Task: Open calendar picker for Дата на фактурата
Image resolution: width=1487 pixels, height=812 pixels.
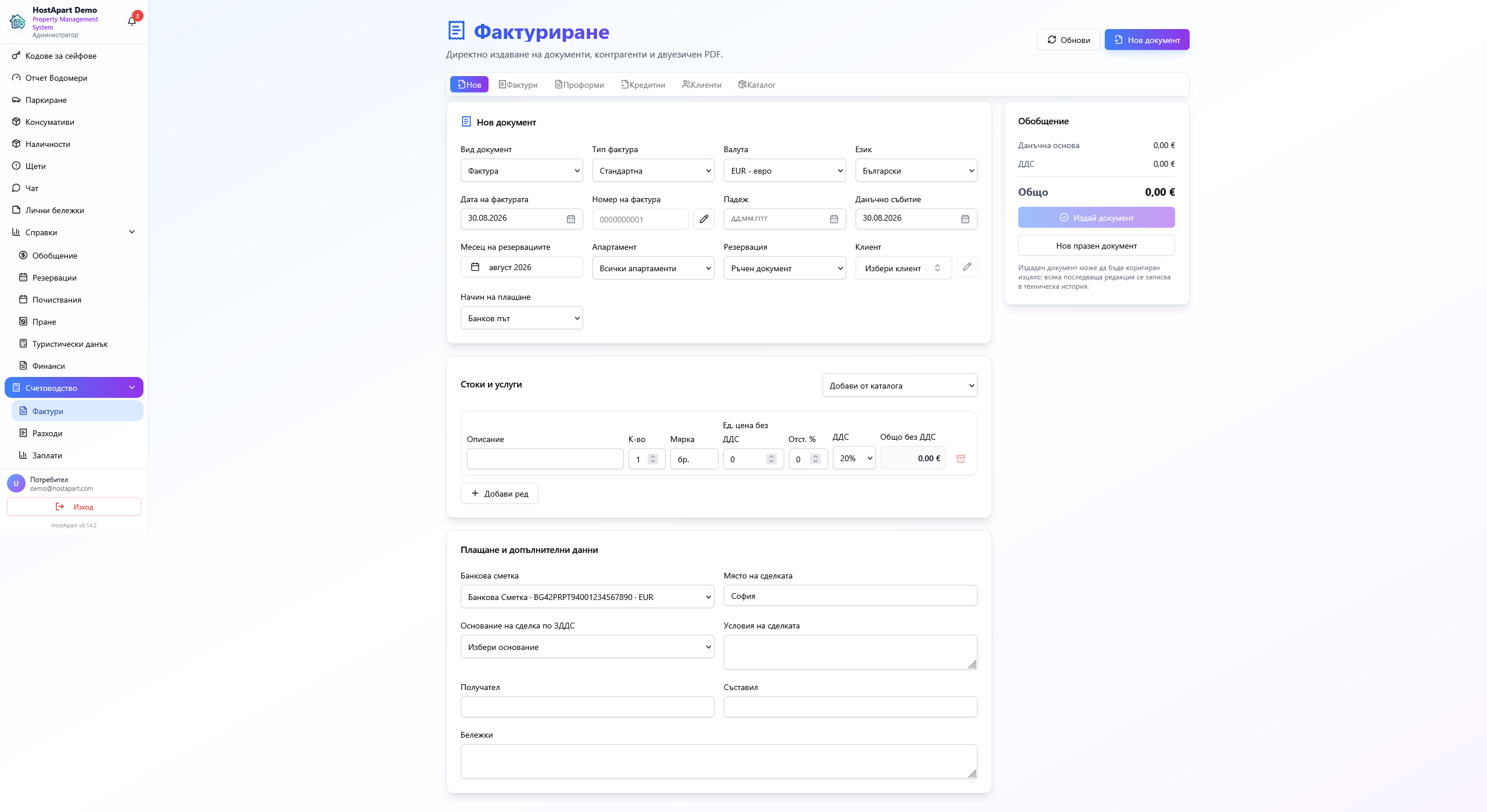Action: 571,219
